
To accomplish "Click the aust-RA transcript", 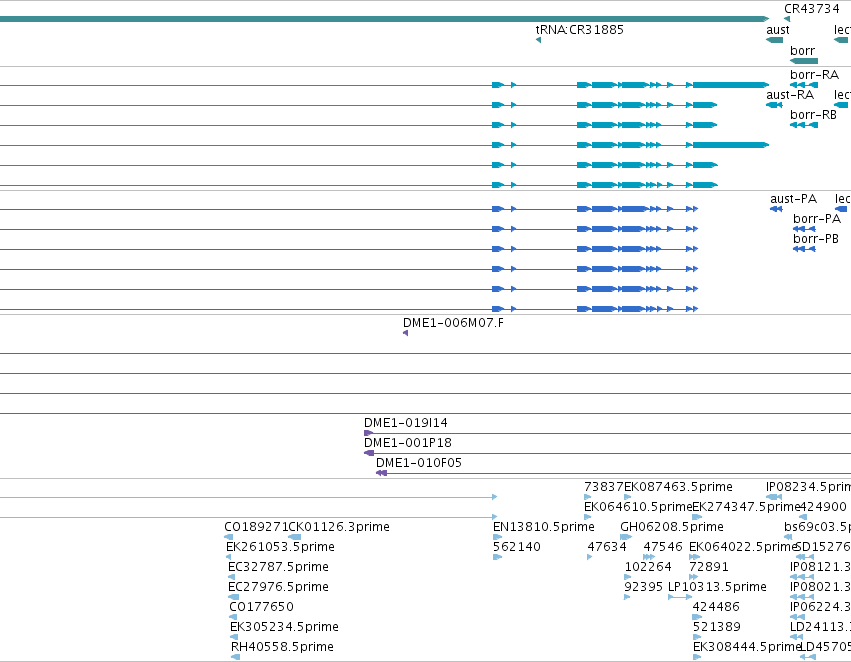I will coord(774,105).
